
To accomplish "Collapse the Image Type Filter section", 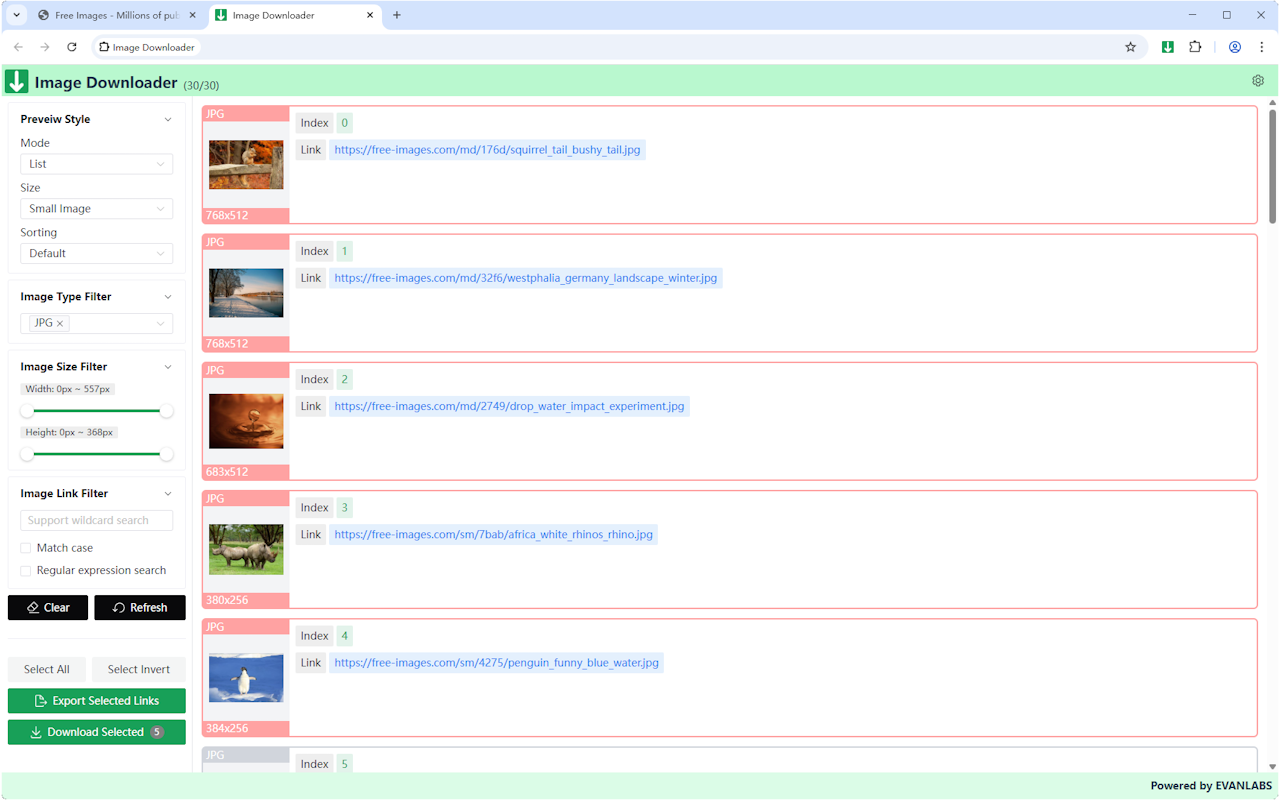I will pos(168,297).
